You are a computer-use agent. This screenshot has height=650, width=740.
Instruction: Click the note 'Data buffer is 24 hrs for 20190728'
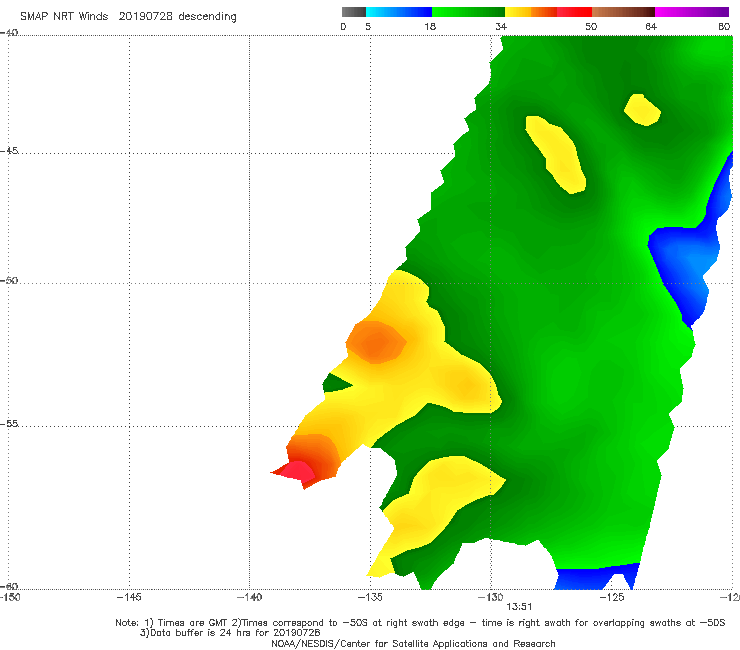tap(230, 633)
